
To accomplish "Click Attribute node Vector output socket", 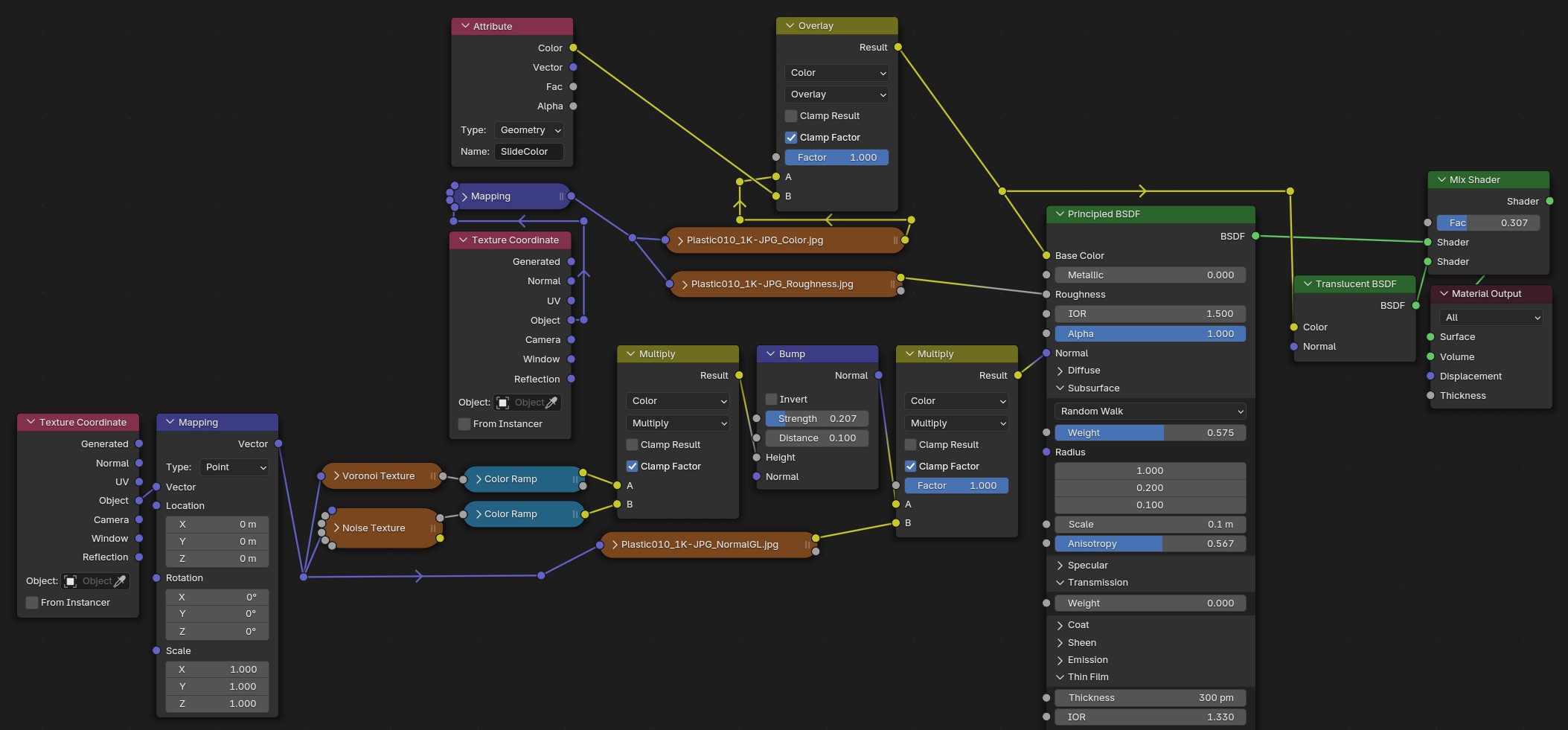I will click(x=573, y=67).
